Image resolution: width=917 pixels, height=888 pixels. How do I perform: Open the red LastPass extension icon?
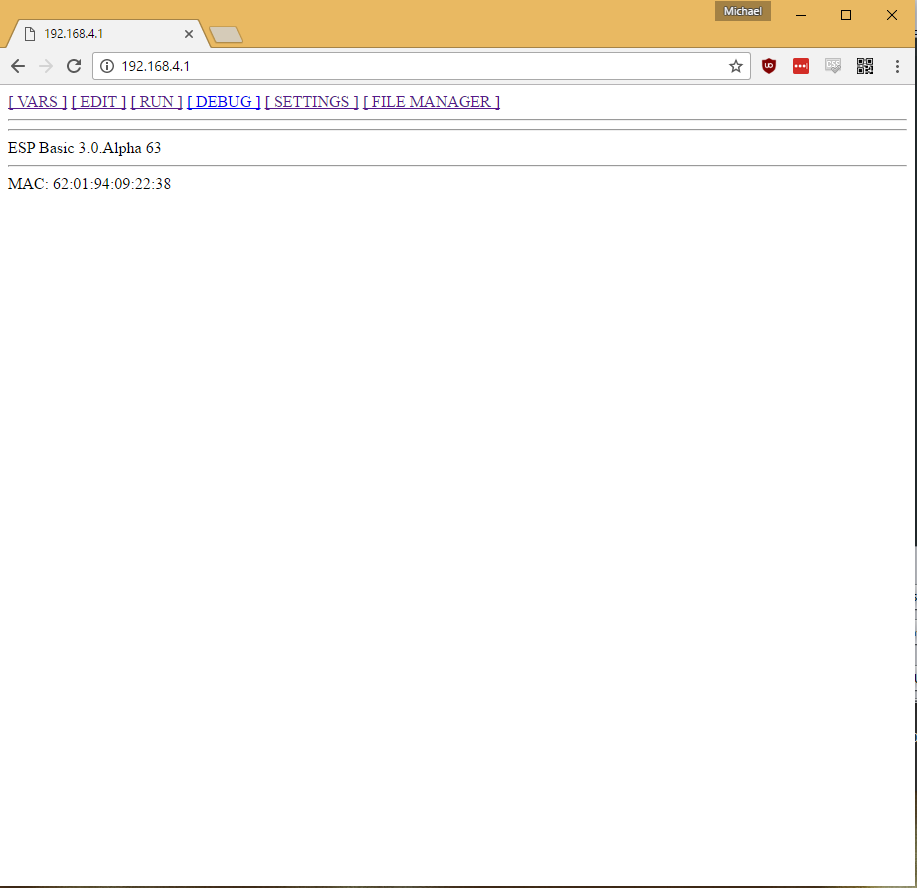tap(801, 66)
